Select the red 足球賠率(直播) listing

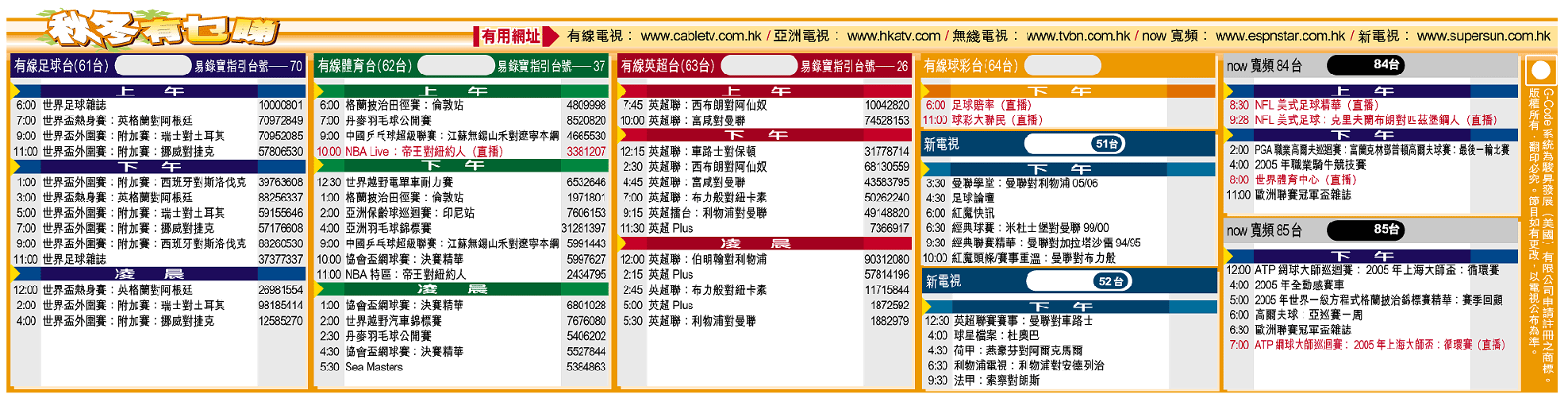991,105
